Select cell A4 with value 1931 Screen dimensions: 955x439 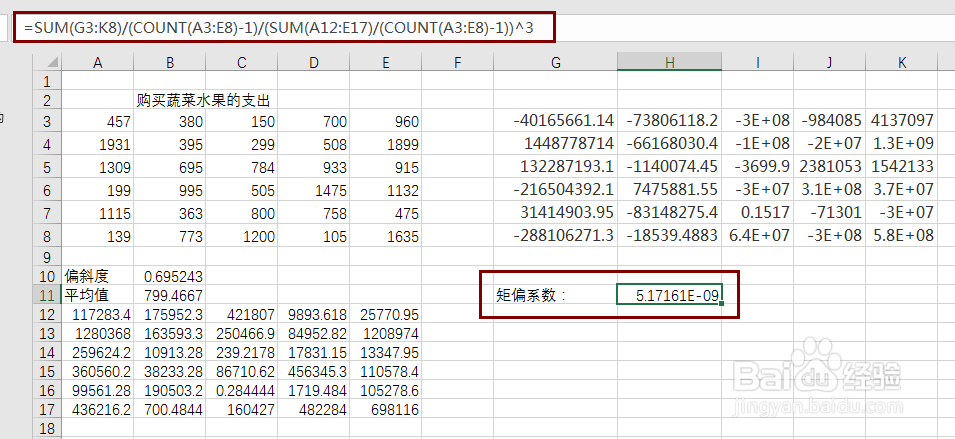coord(97,144)
